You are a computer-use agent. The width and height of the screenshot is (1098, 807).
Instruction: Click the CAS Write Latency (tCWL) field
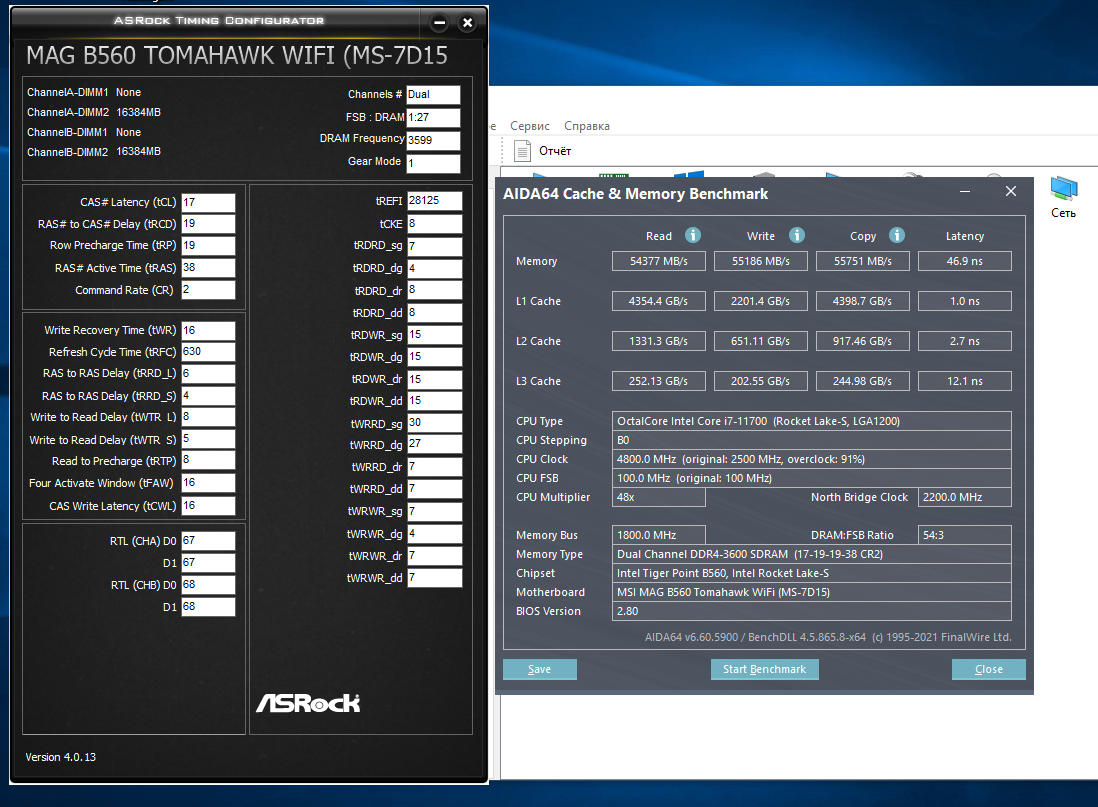(209, 506)
